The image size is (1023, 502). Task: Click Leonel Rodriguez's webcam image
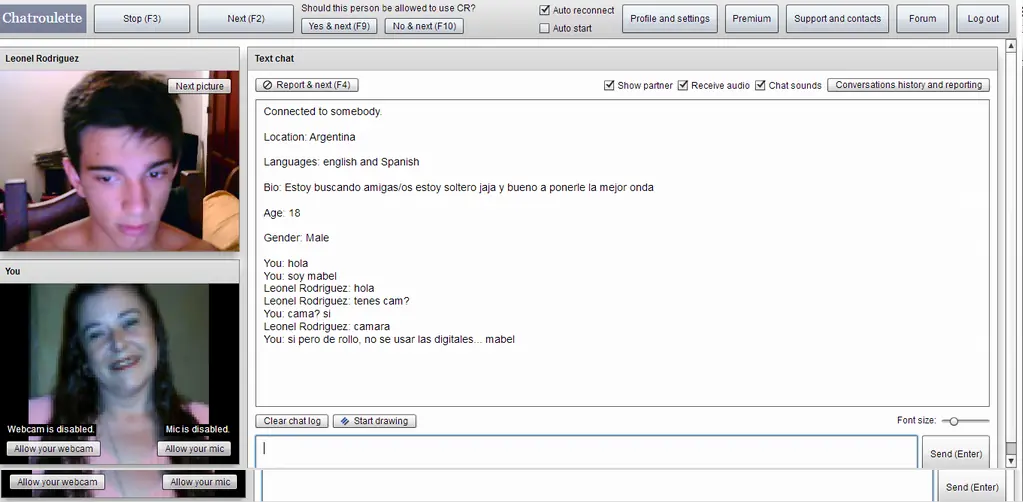click(120, 161)
